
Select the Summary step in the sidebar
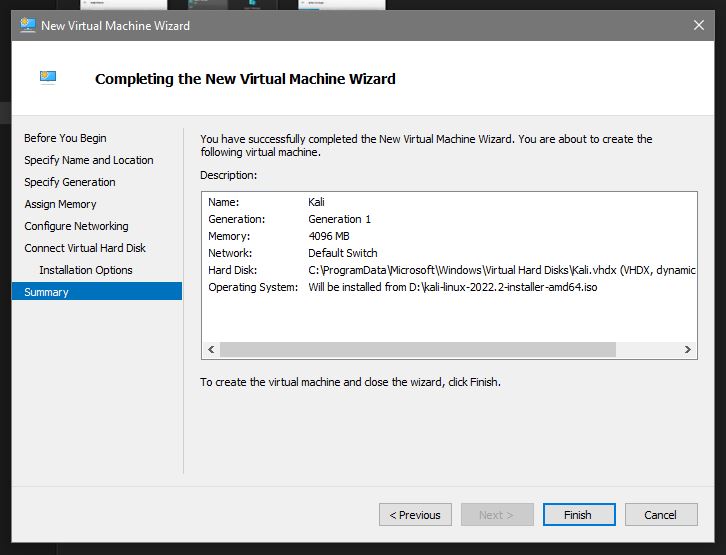click(47, 292)
